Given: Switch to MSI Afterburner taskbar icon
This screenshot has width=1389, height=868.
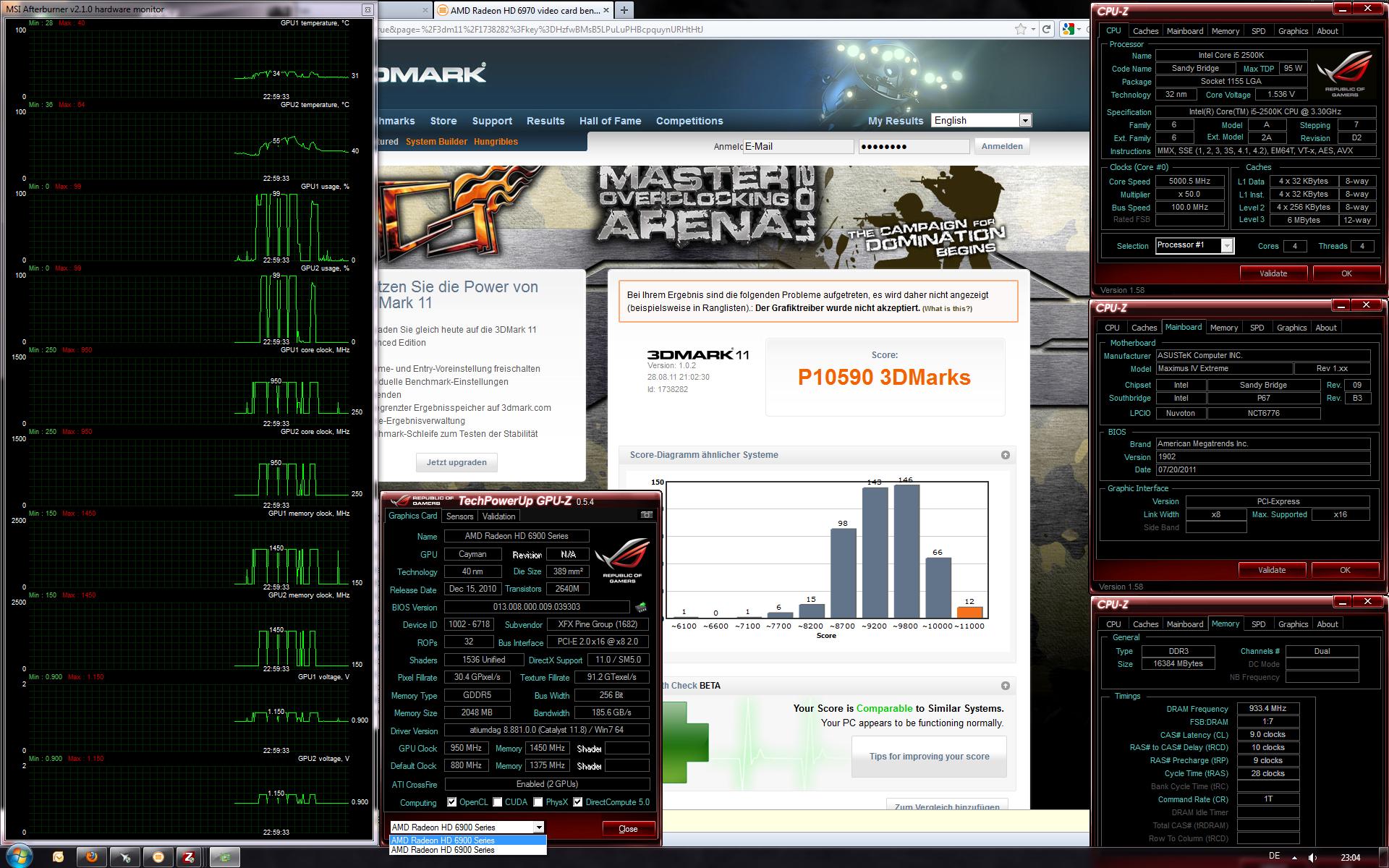Looking at the screenshot, I should coord(125,857).
